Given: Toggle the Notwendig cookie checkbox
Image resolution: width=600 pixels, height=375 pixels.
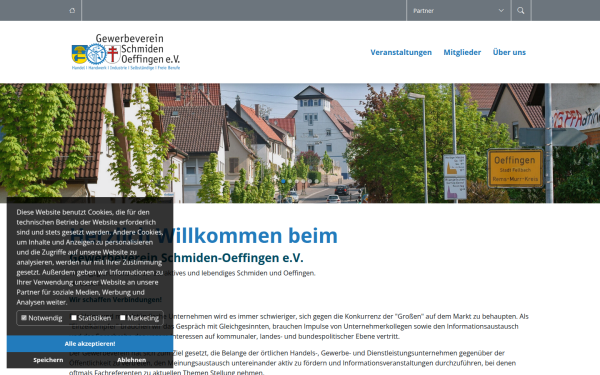Looking at the screenshot, I should pyautogui.click(x=24, y=318).
